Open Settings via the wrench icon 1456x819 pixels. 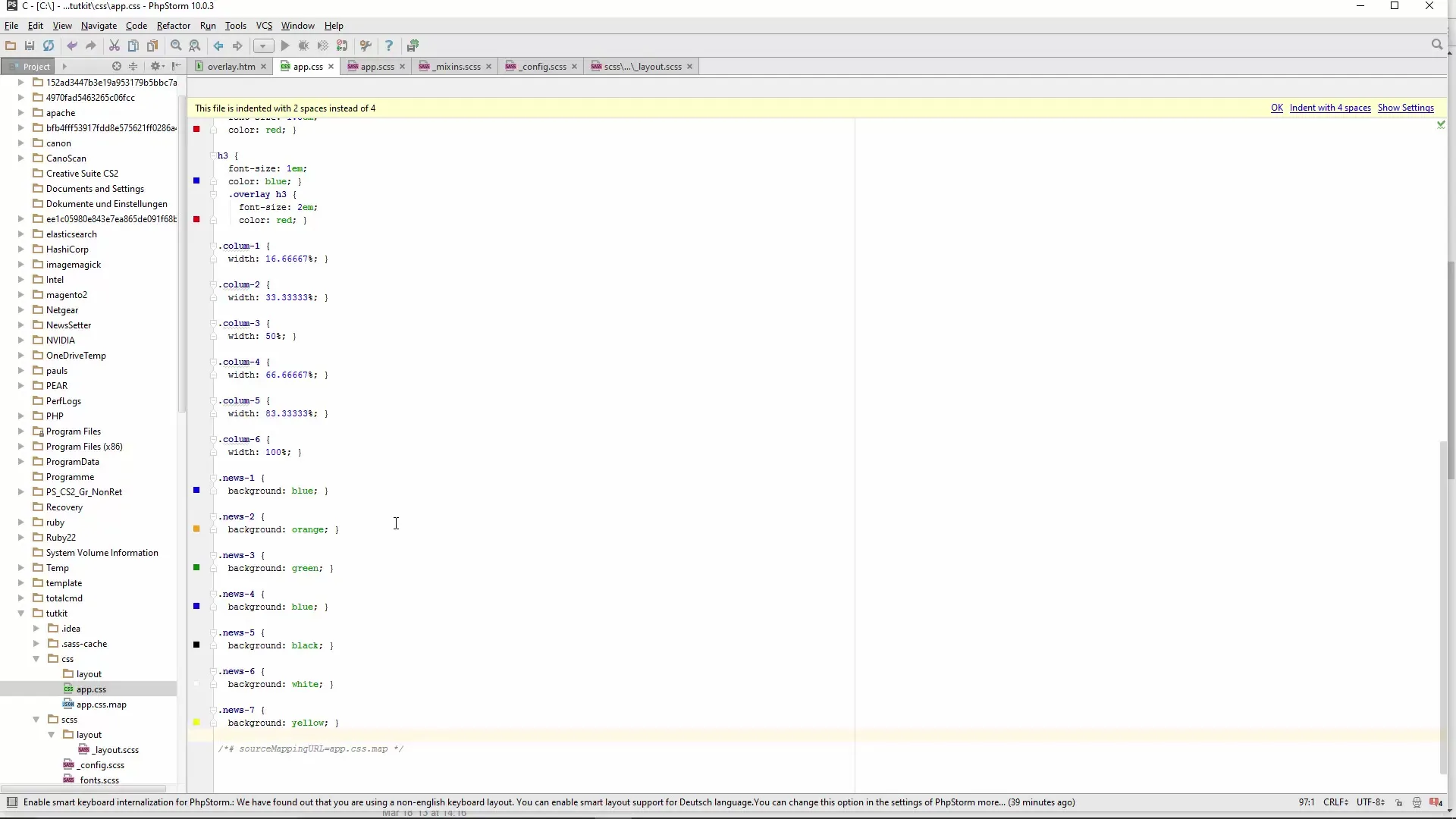(x=366, y=45)
